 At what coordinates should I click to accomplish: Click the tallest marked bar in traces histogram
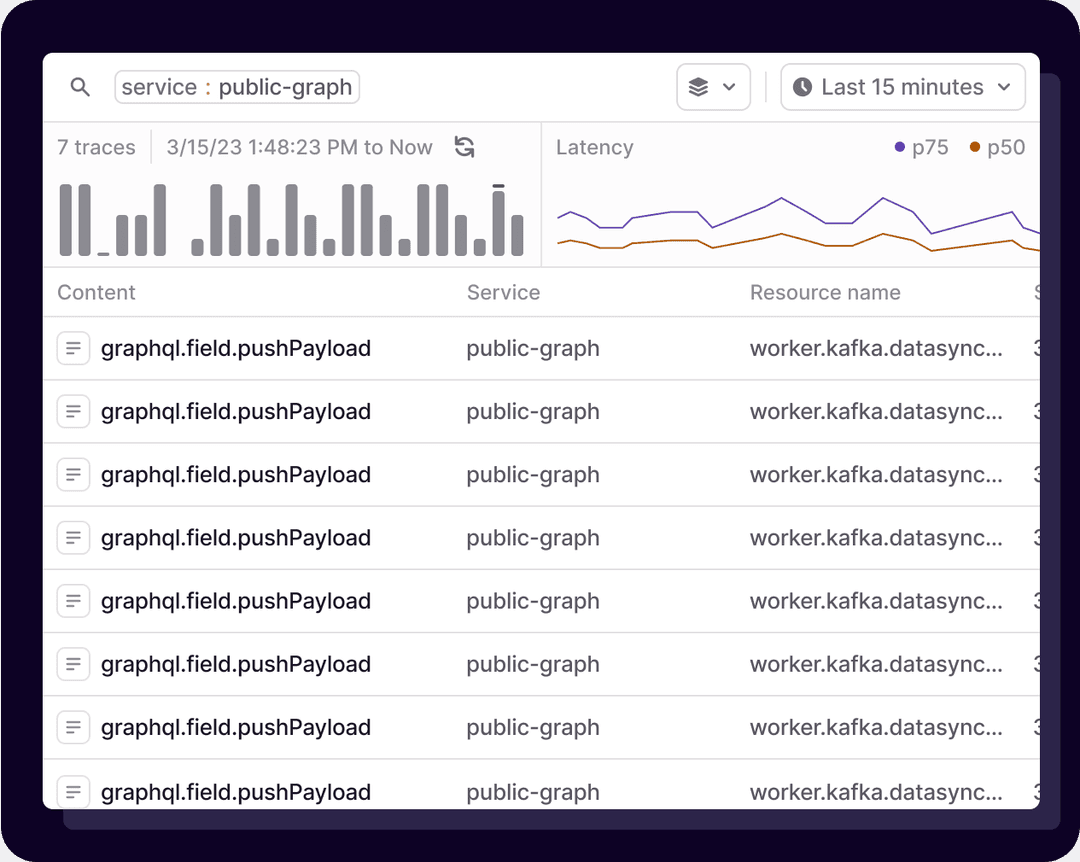pyautogui.click(x=499, y=220)
